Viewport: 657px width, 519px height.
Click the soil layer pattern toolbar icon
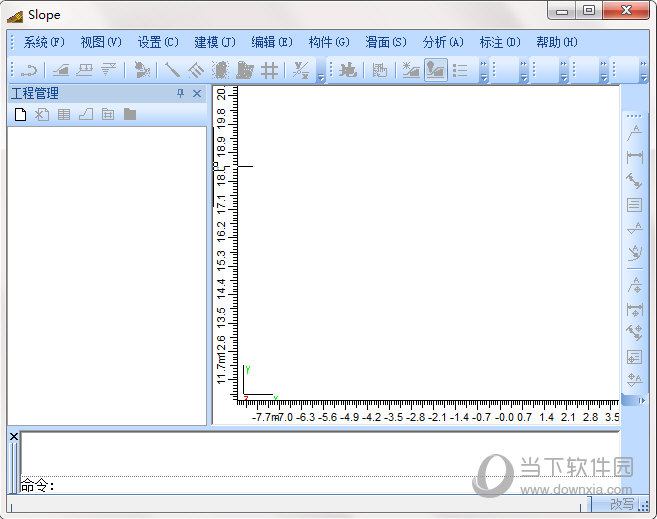click(x=380, y=70)
